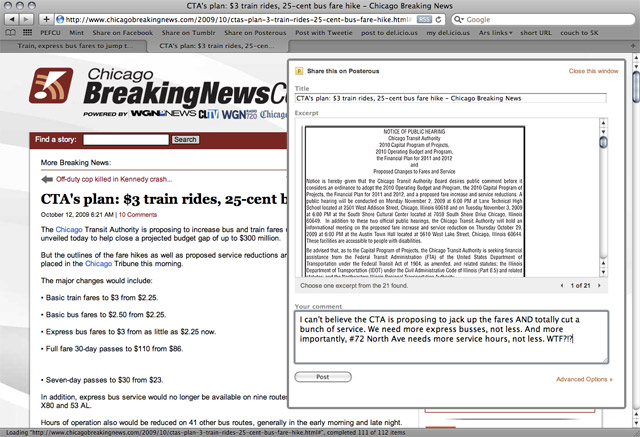The width and height of the screenshot is (640, 437).
Task: Click the Share on Facebook bookmarklet
Action: coord(122,33)
